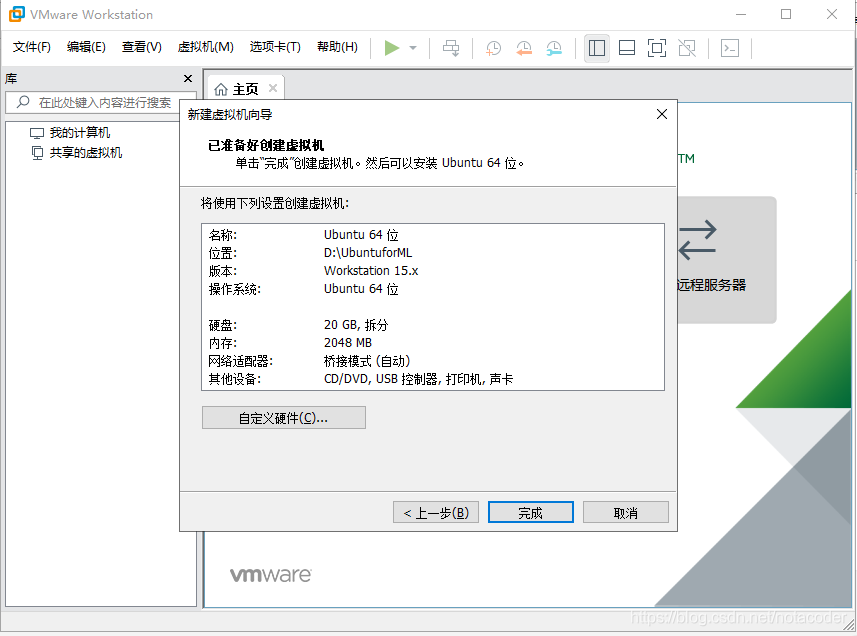Toggle the library sidebar view icon
This screenshot has height=636, width=857.
click(597, 48)
